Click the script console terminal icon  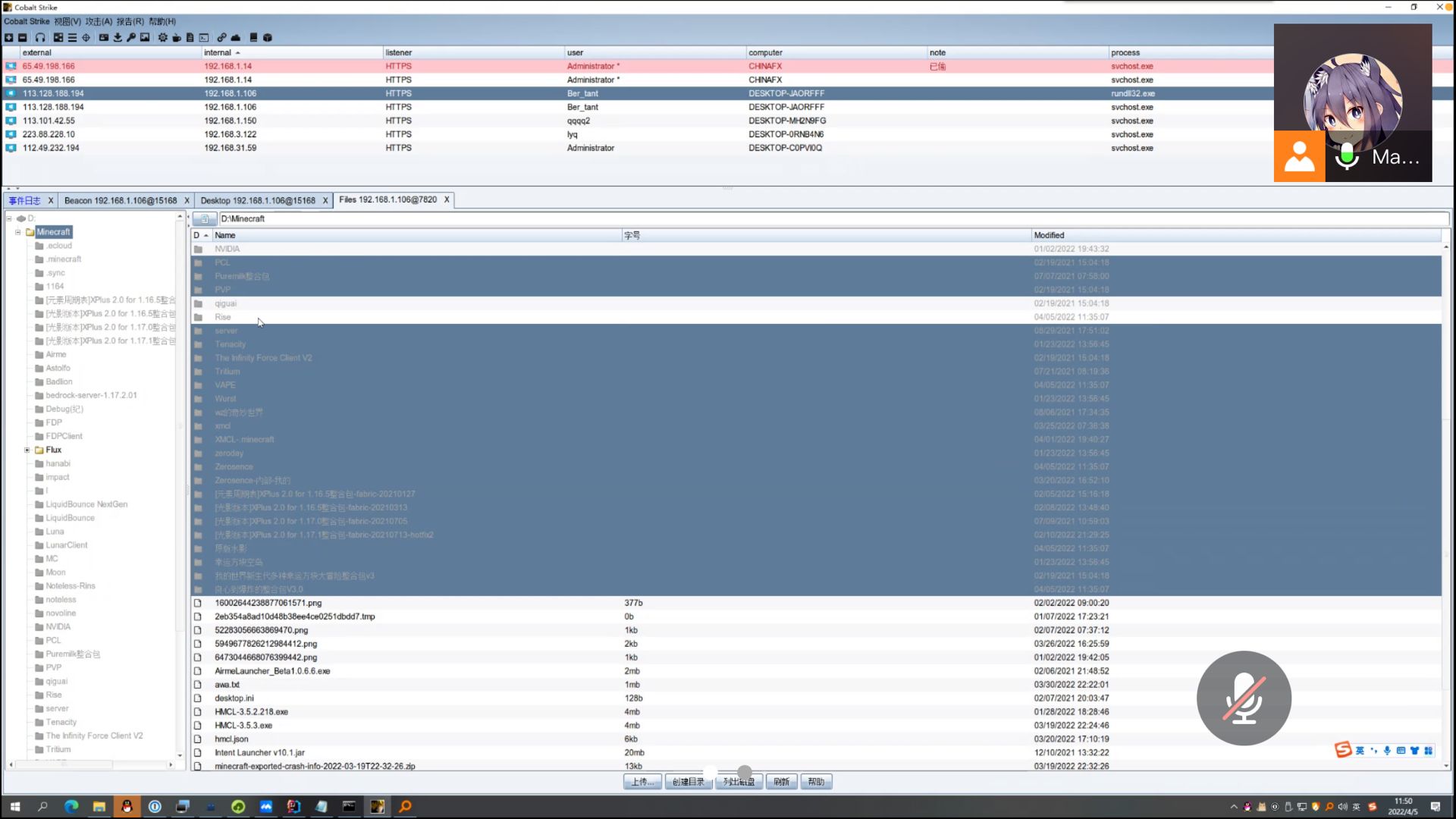[204, 37]
